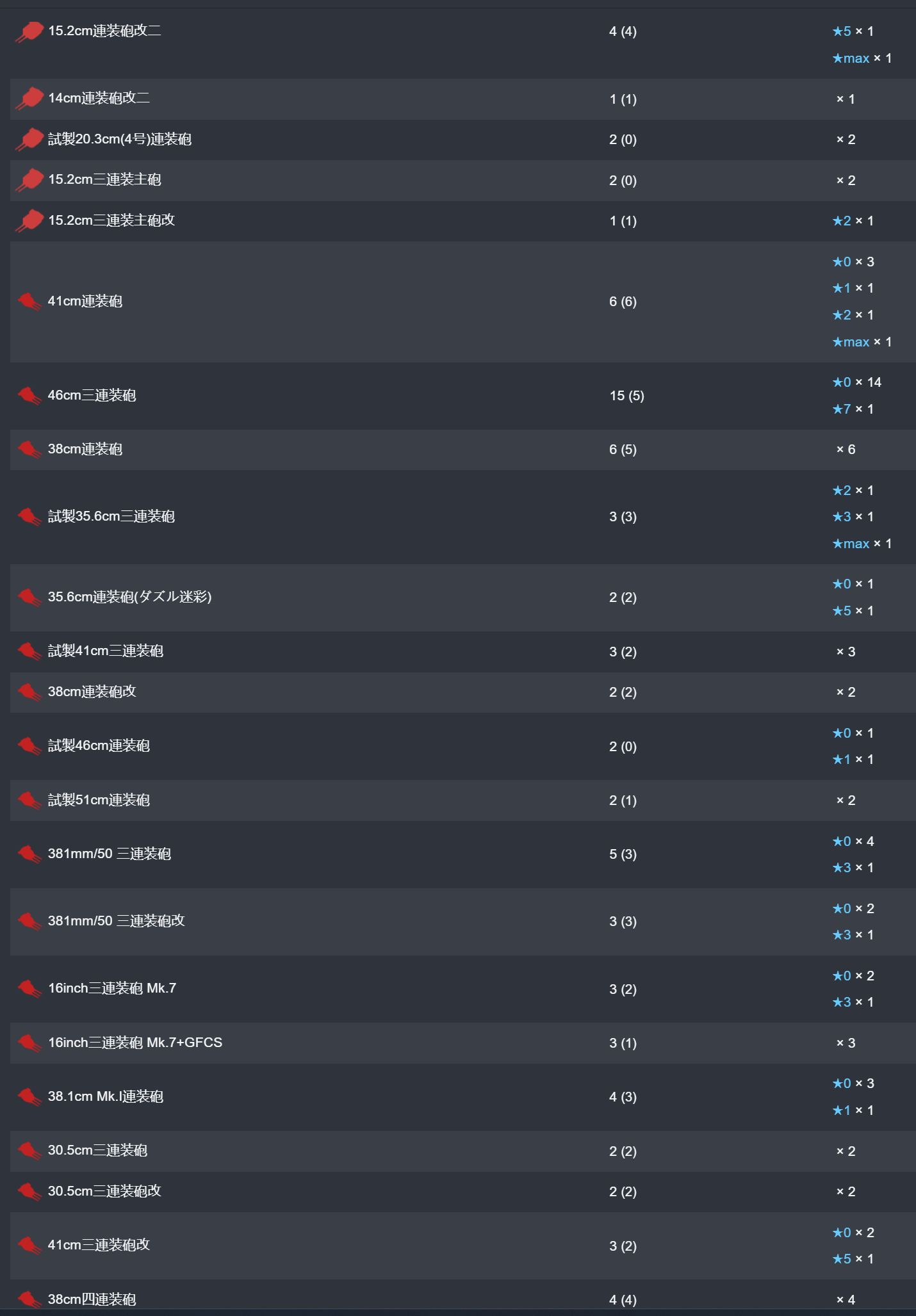Screen dimensions: 916x1316
Task: Click the 試製20.3cm(4号)連装砲 gun icon
Action: (x=29, y=140)
